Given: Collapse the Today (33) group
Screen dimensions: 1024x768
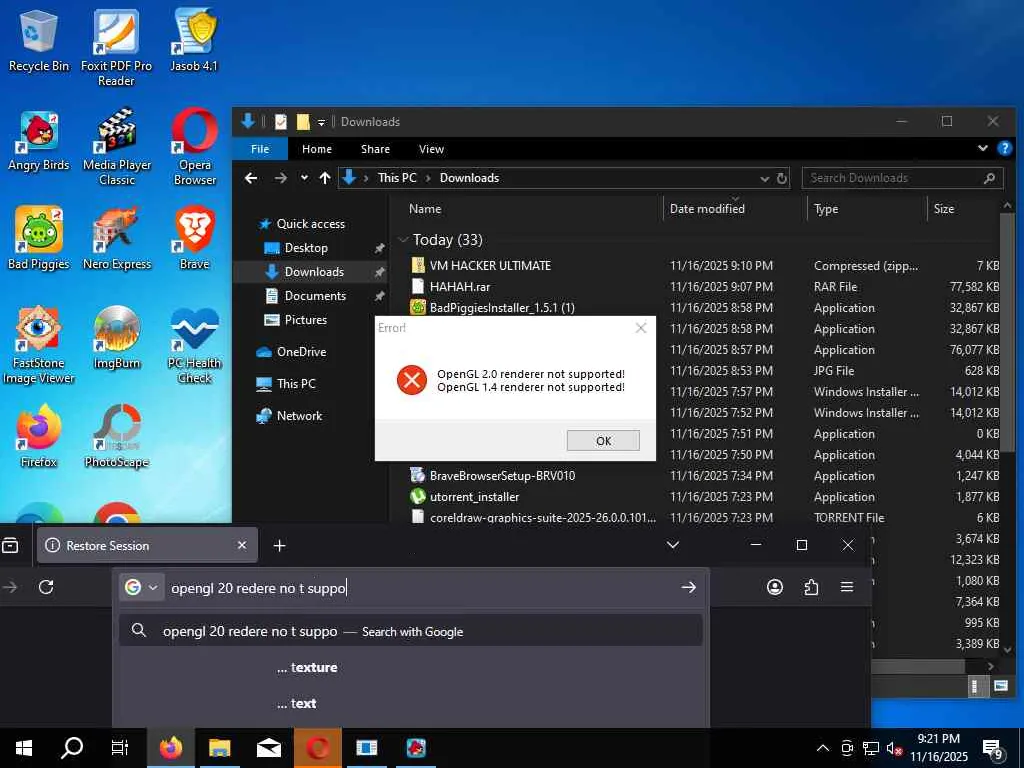Looking at the screenshot, I should [x=404, y=240].
